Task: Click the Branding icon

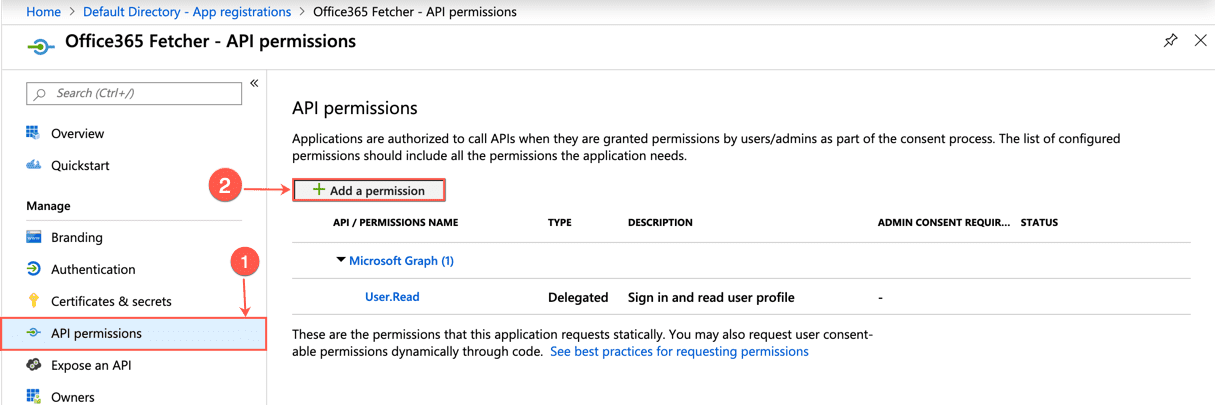Action: (x=33, y=237)
